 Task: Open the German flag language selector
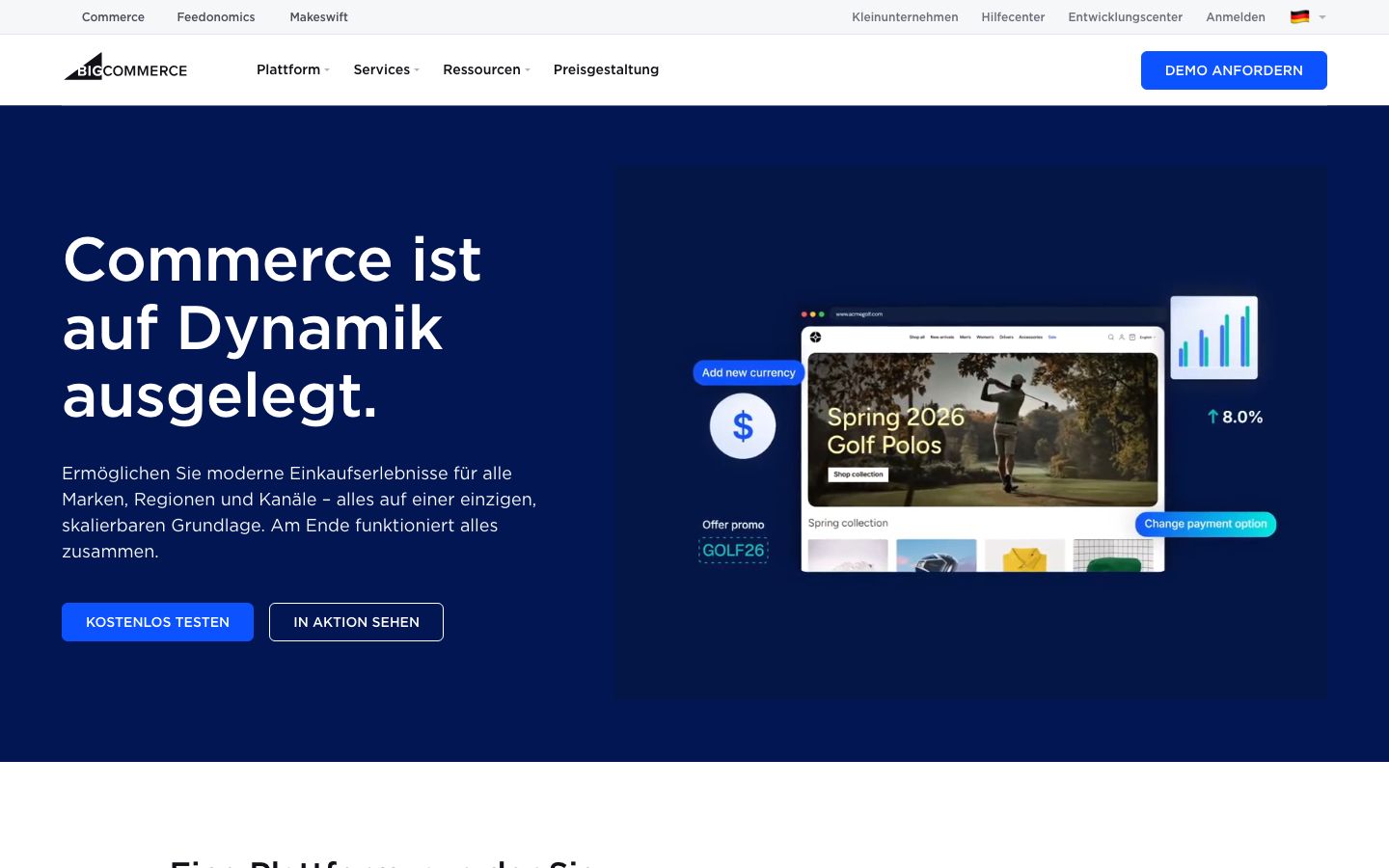[x=1308, y=16]
